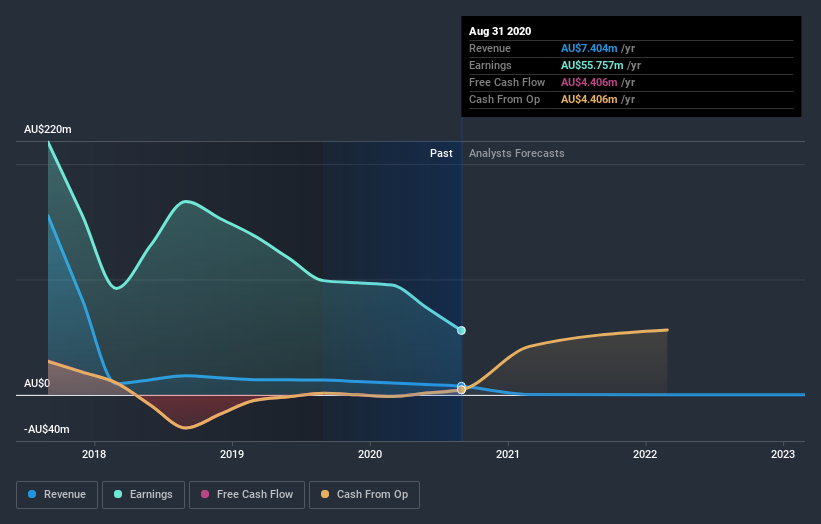Click the Free Cash Flow row label in tooltip
The image size is (821, 524).
[x=507, y=82]
